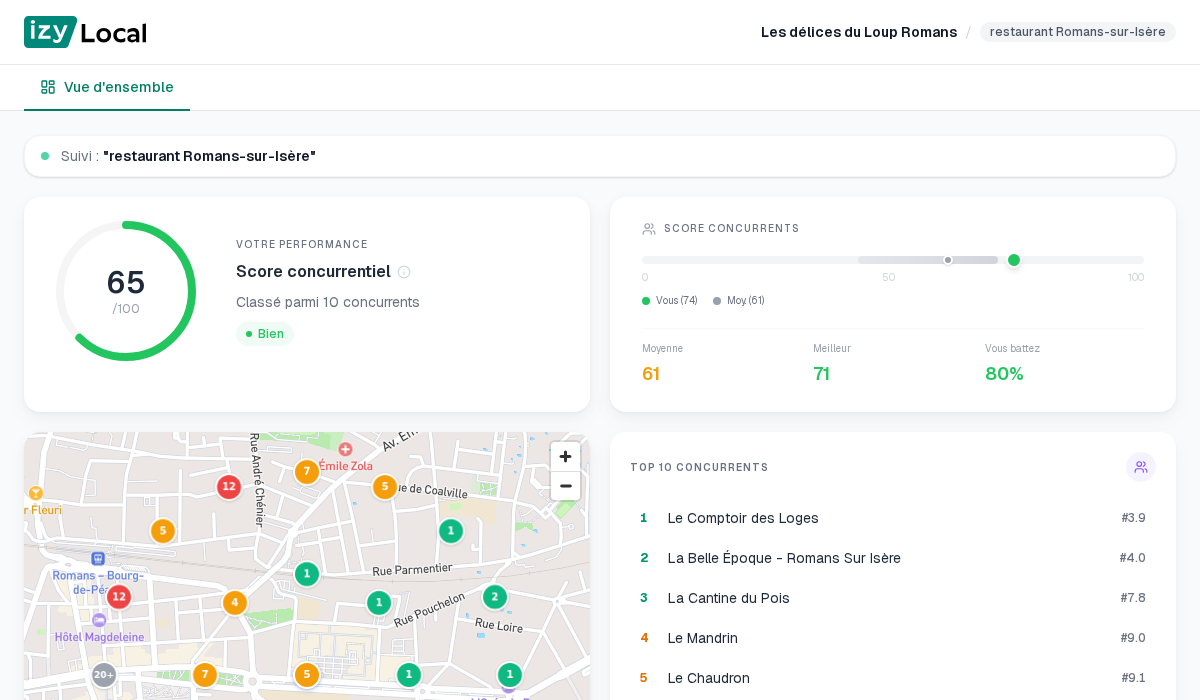Image resolution: width=1200 pixels, height=700 pixels.
Task: Click the Émile Zola hospital map icon
Action: pyautogui.click(x=346, y=450)
